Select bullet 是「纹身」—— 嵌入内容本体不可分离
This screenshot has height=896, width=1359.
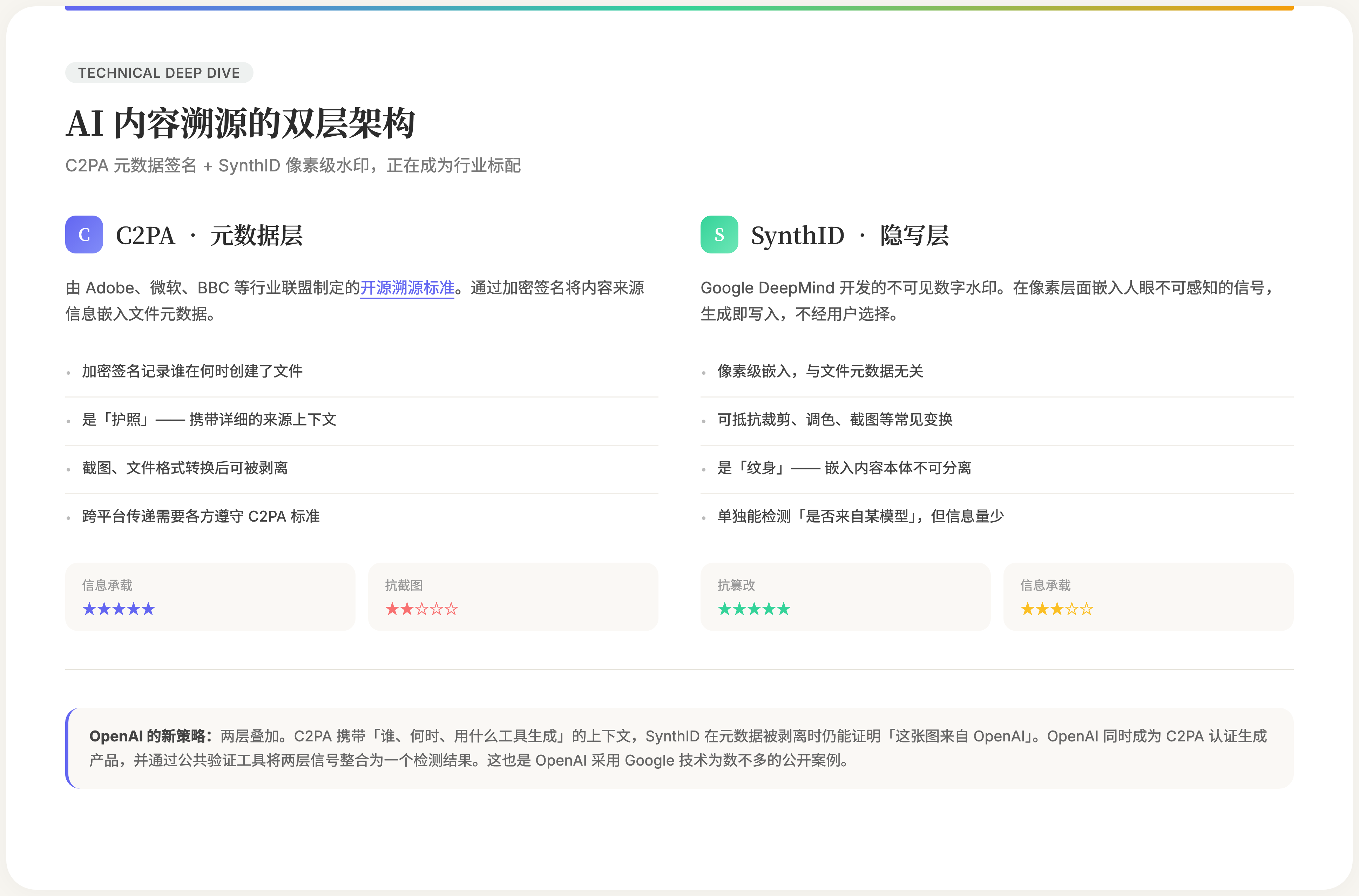(x=844, y=468)
